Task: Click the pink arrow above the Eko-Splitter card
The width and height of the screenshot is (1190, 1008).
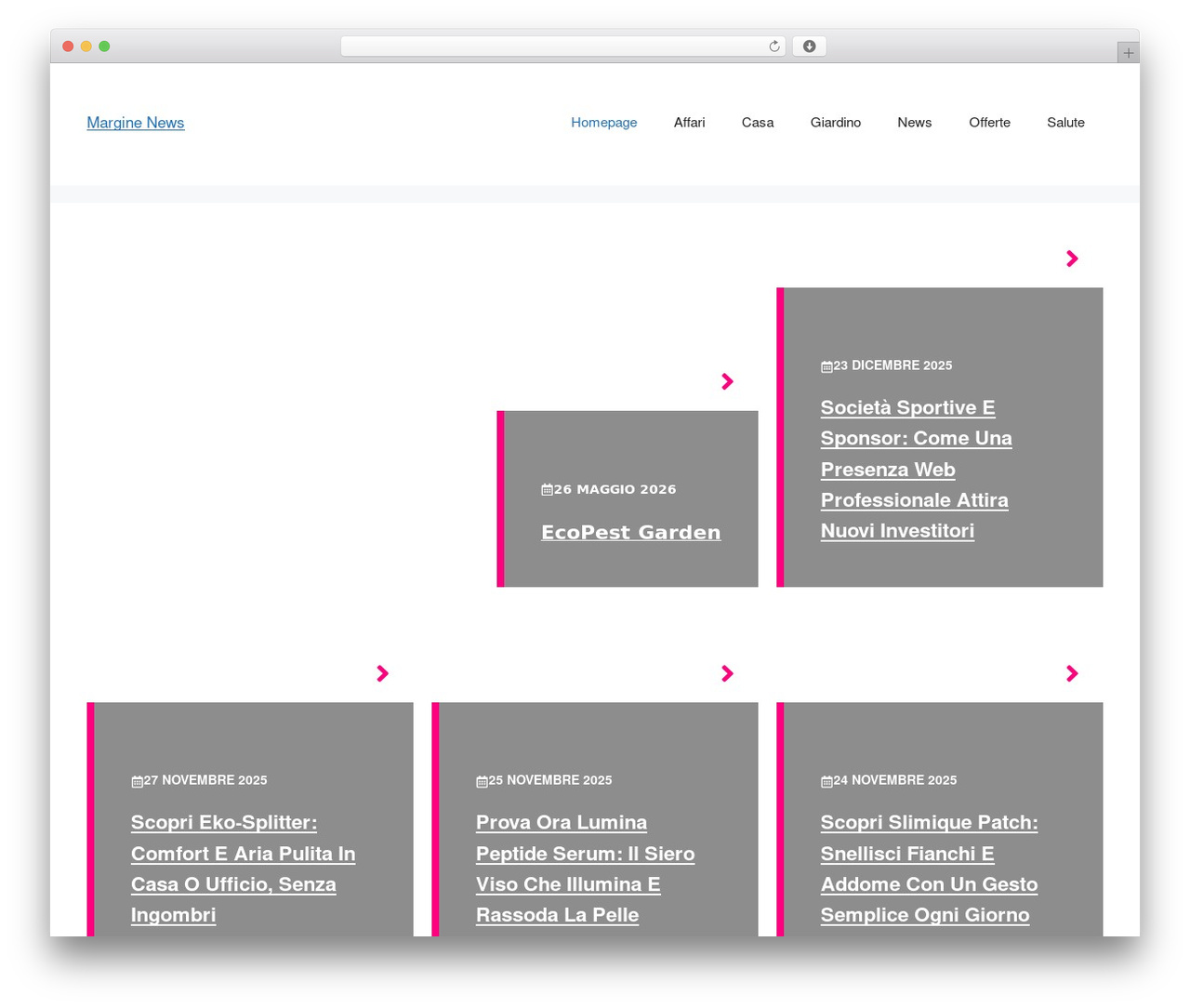Action: (x=382, y=673)
